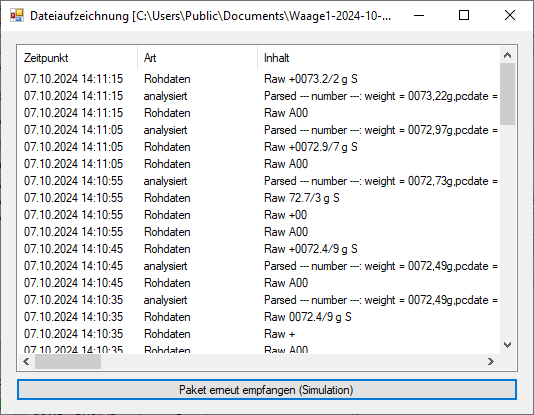Click Paket erneut empfangen (Simulation) button

tap(267, 390)
